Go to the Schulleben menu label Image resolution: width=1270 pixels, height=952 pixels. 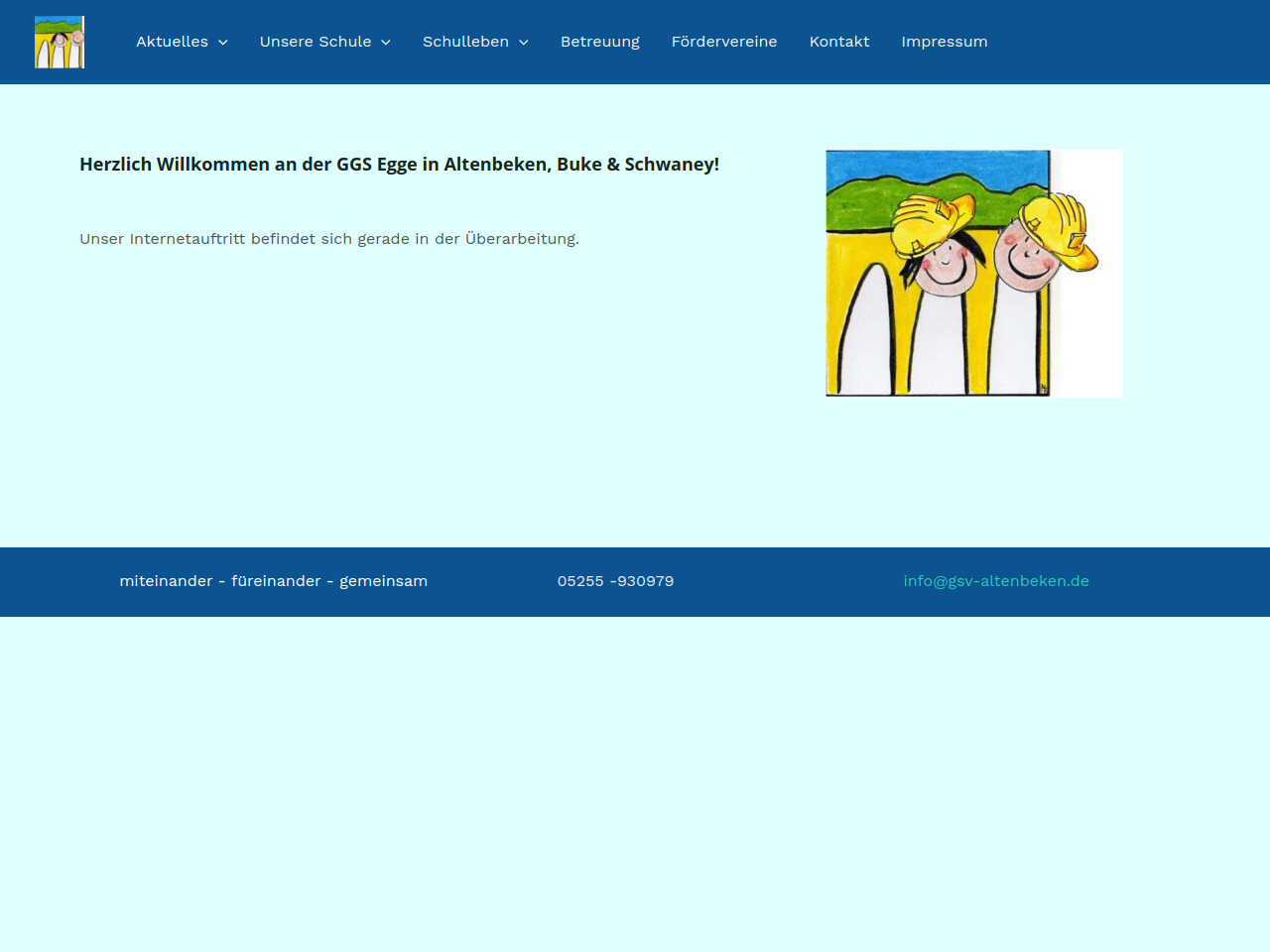coord(465,42)
